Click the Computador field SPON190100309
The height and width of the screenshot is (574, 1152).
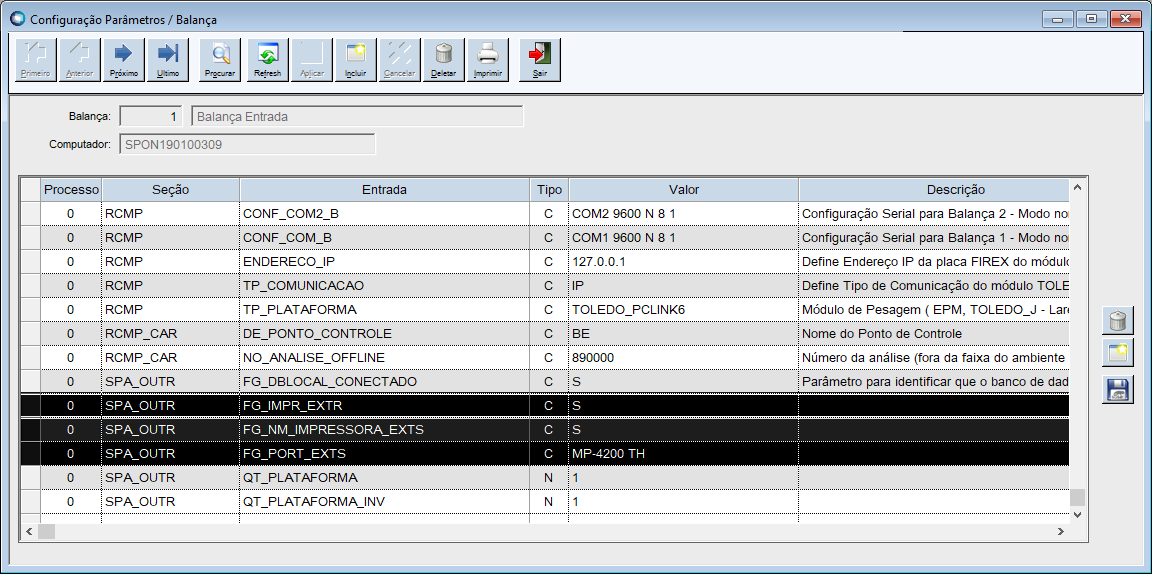[x=247, y=144]
